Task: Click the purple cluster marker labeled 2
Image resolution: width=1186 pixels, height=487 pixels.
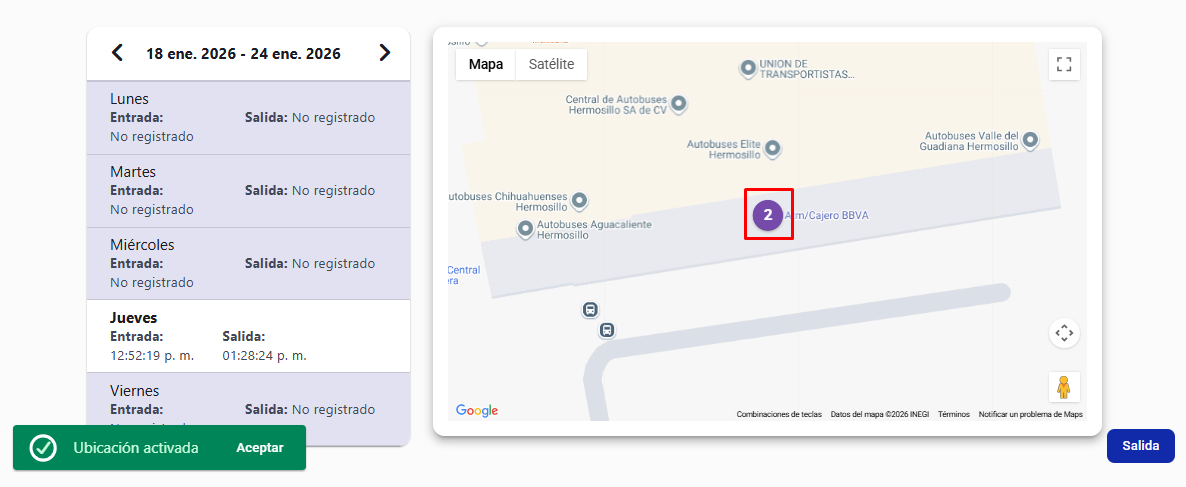Action: click(768, 214)
